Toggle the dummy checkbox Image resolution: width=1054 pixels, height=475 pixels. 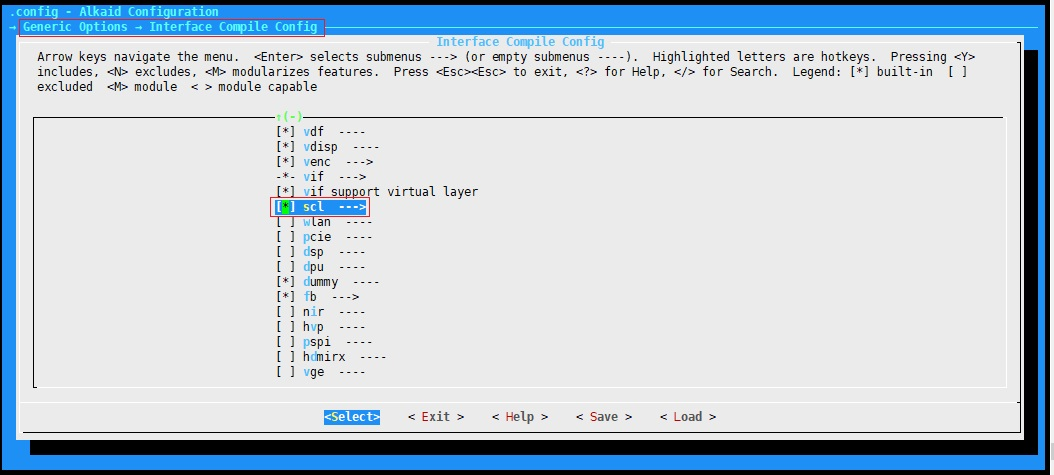286,282
